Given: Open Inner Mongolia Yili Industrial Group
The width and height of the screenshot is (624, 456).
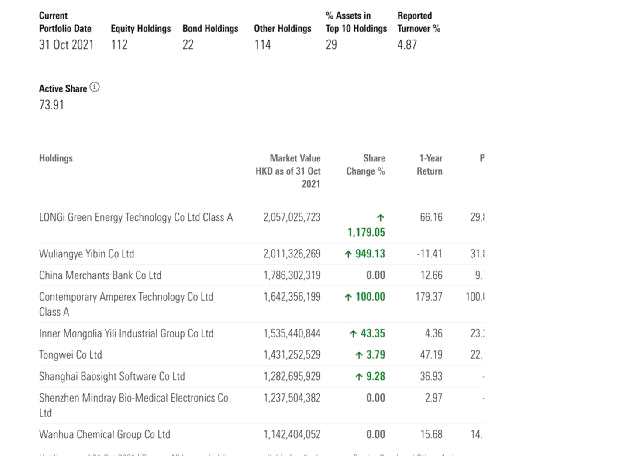Looking at the screenshot, I should [x=126, y=333].
